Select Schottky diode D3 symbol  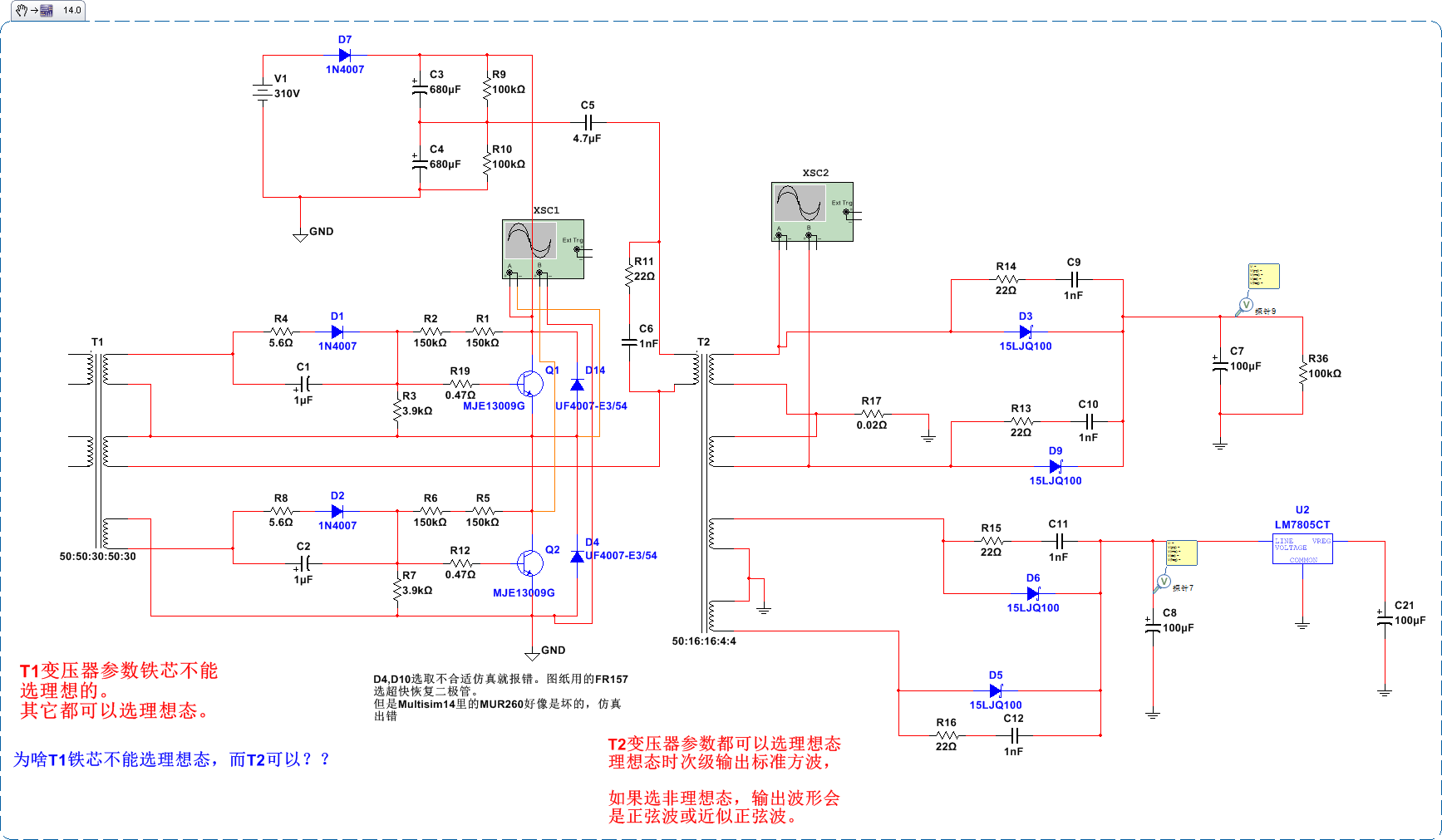coord(1026,332)
